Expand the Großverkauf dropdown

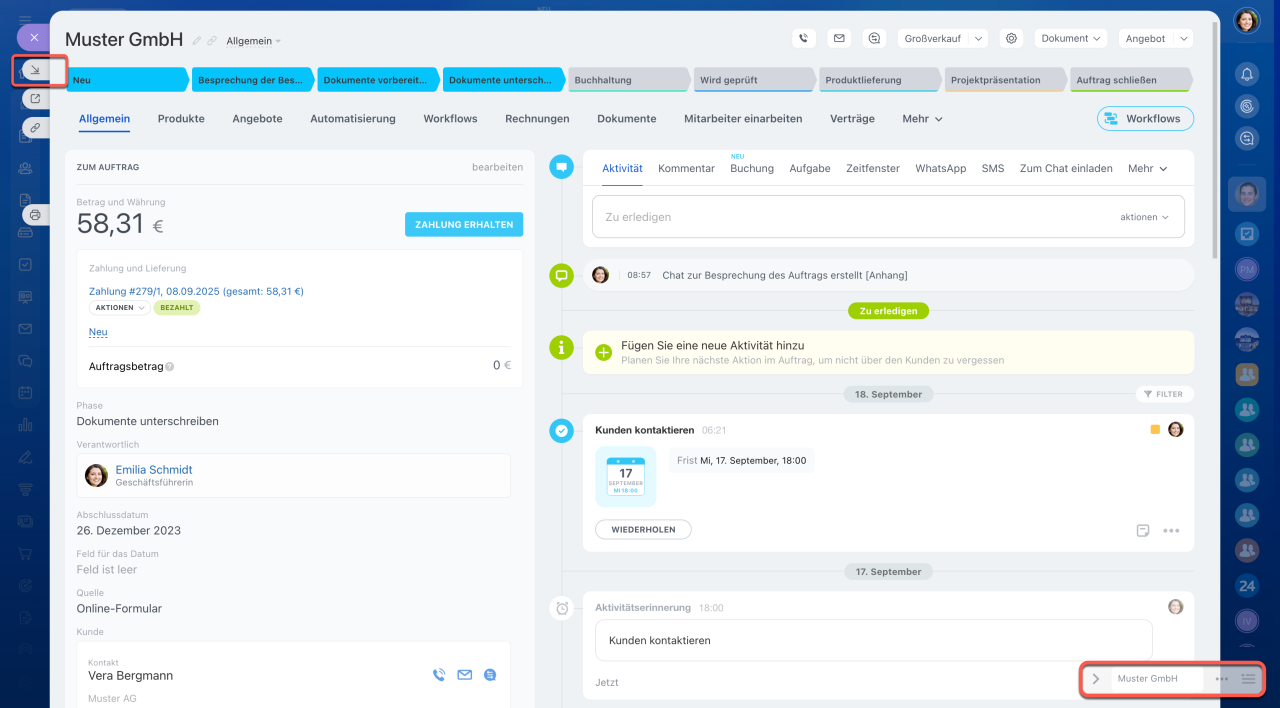click(x=943, y=38)
